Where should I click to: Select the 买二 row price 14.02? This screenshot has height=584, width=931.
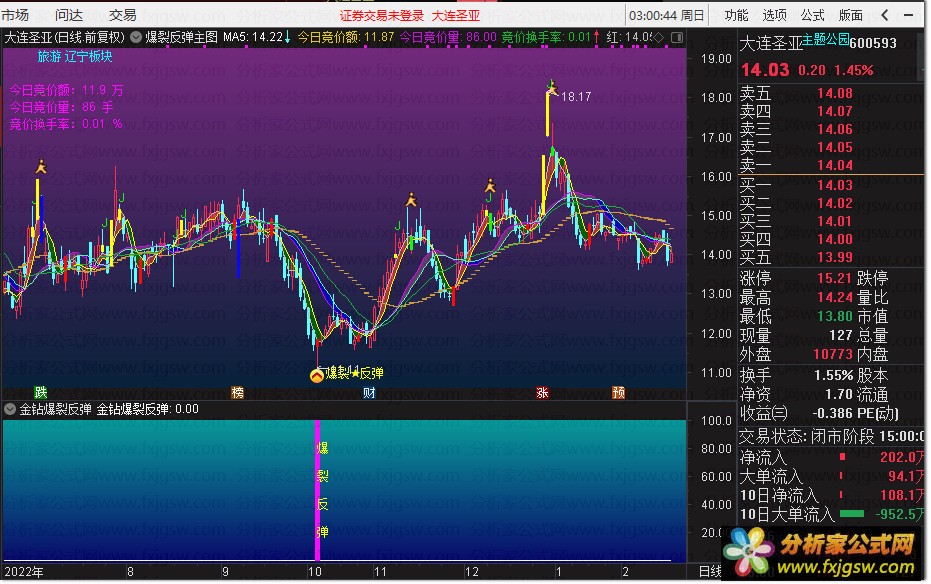click(834, 203)
